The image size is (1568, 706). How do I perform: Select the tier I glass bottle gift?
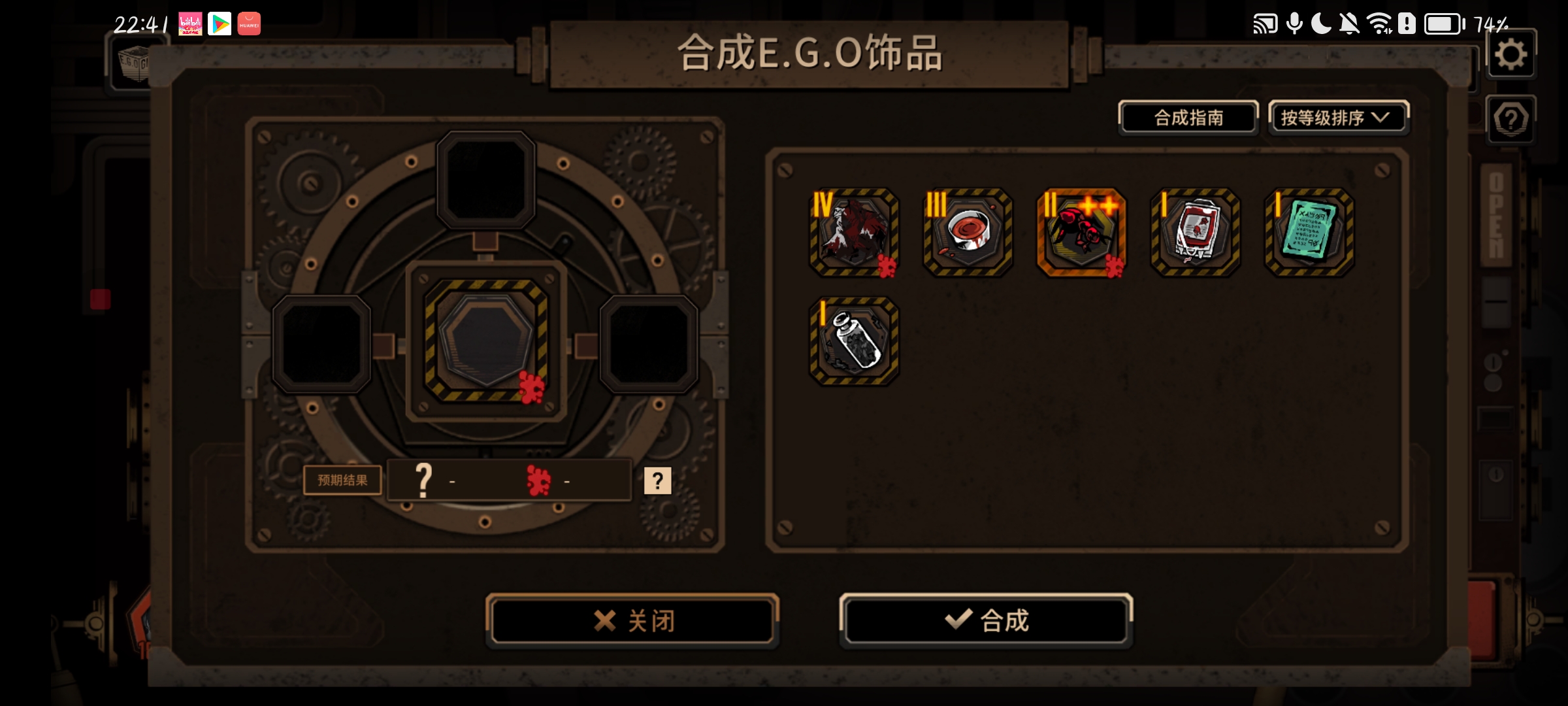[x=854, y=341]
